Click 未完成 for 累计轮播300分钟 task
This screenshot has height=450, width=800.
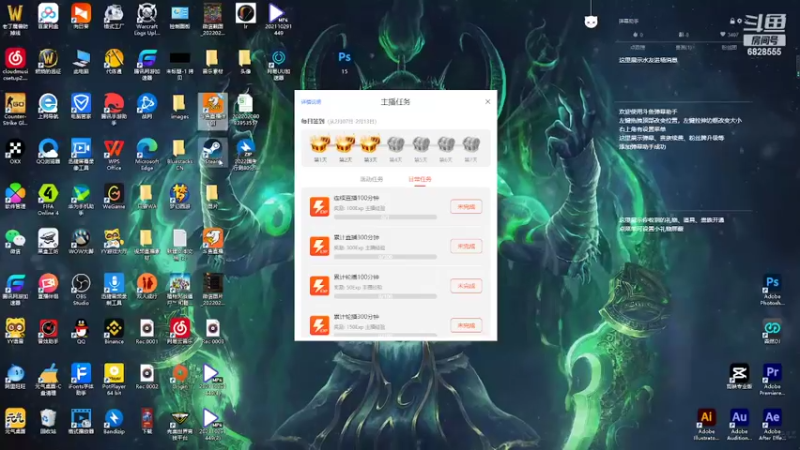(466, 326)
